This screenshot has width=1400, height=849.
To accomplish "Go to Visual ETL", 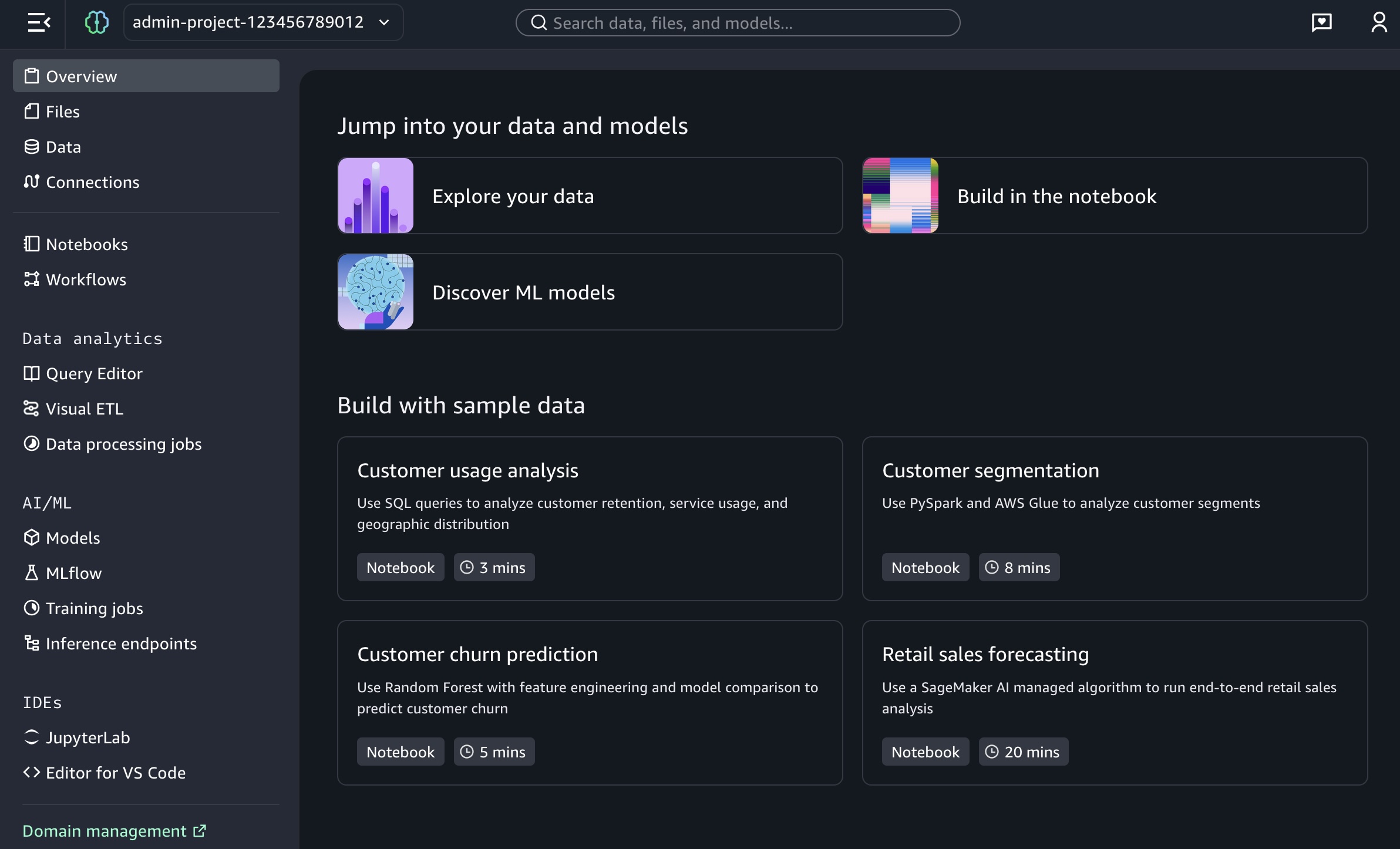I will tap(84, 409).
